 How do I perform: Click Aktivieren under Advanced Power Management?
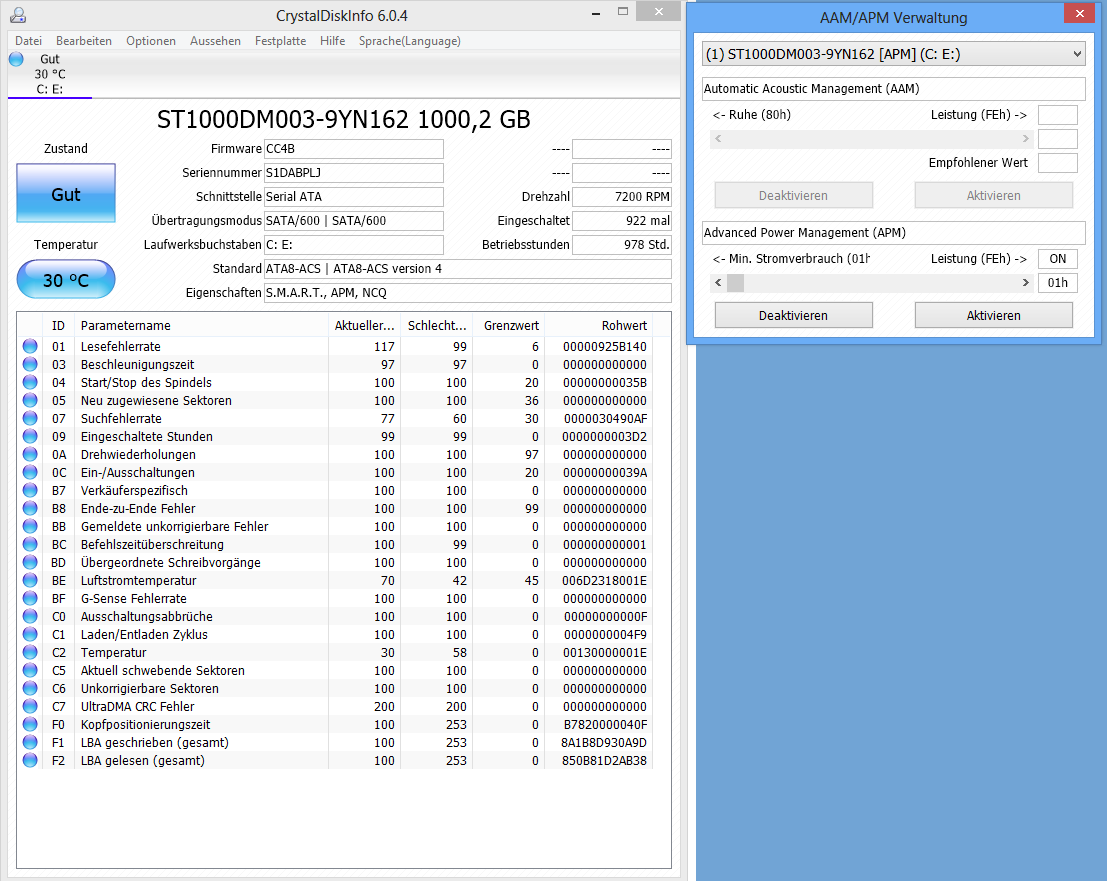point(993,316)
